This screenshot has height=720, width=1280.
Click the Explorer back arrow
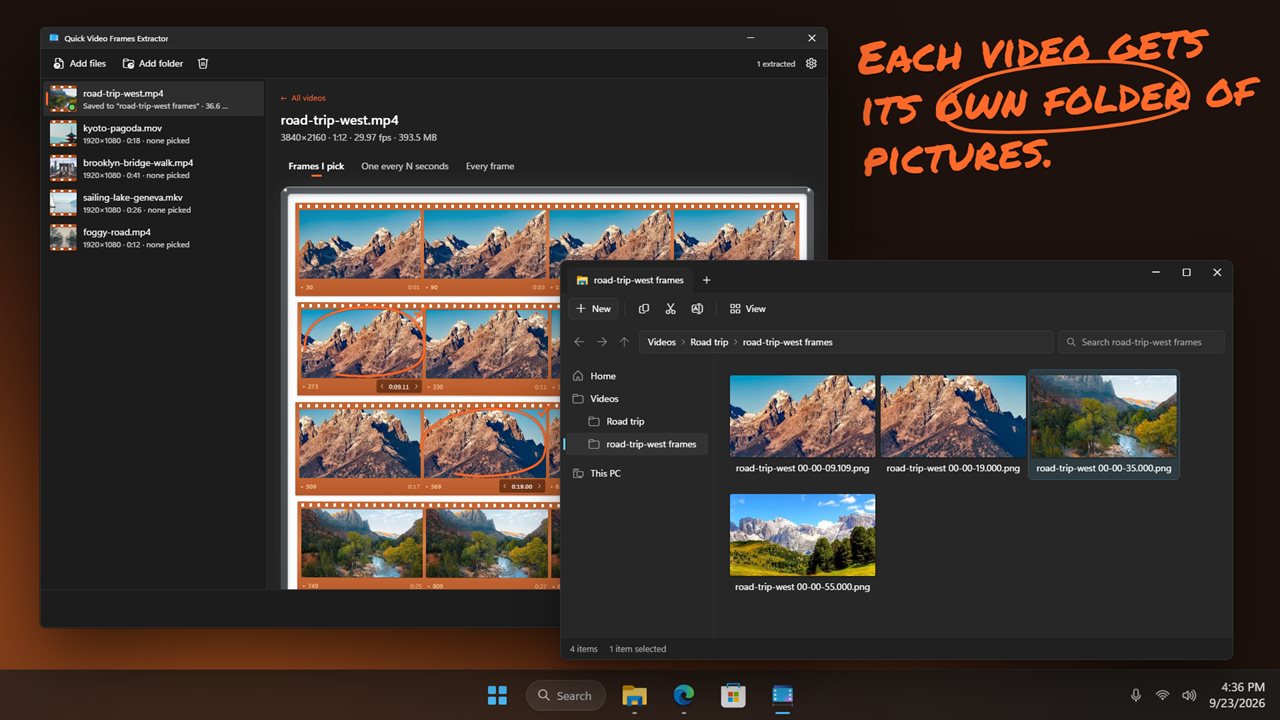[x=579, y=342]
